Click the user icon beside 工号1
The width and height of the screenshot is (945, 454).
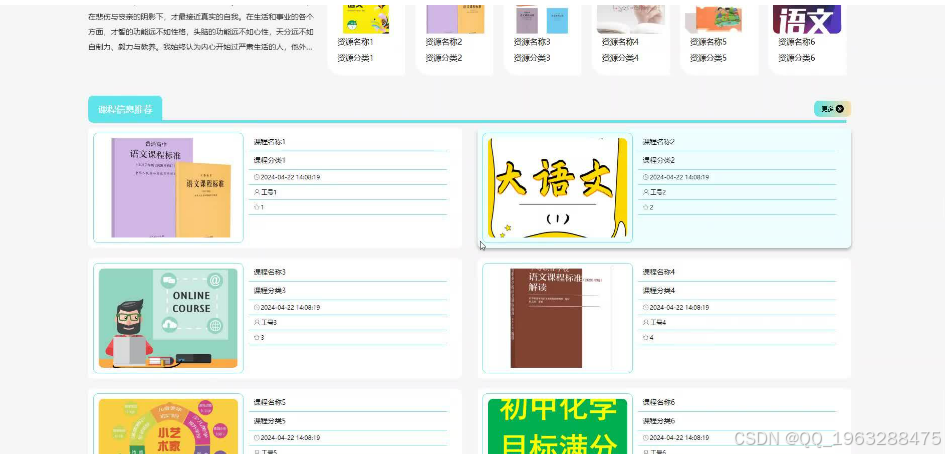click(257, 192)
